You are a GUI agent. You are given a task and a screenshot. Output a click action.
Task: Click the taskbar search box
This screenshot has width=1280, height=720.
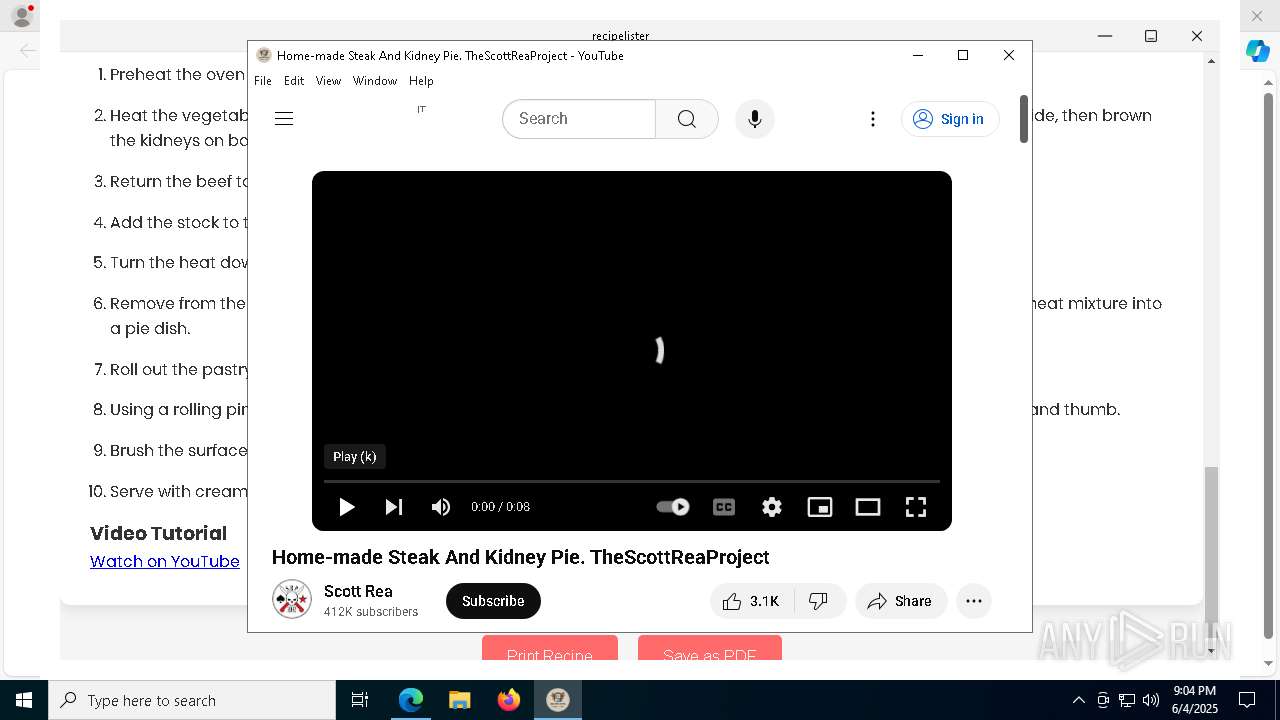point(192,700)
